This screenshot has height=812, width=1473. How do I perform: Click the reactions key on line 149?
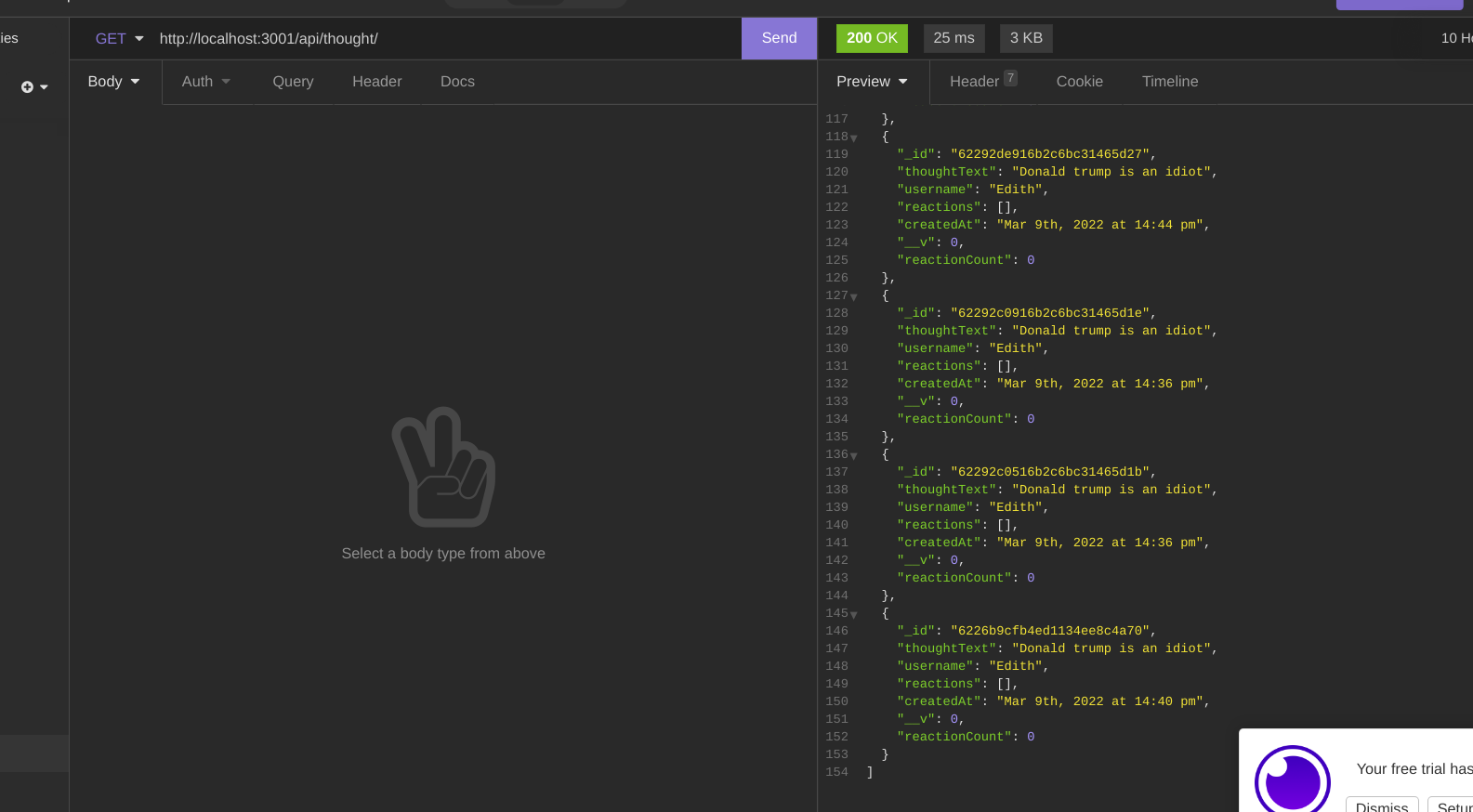point(939,684)
